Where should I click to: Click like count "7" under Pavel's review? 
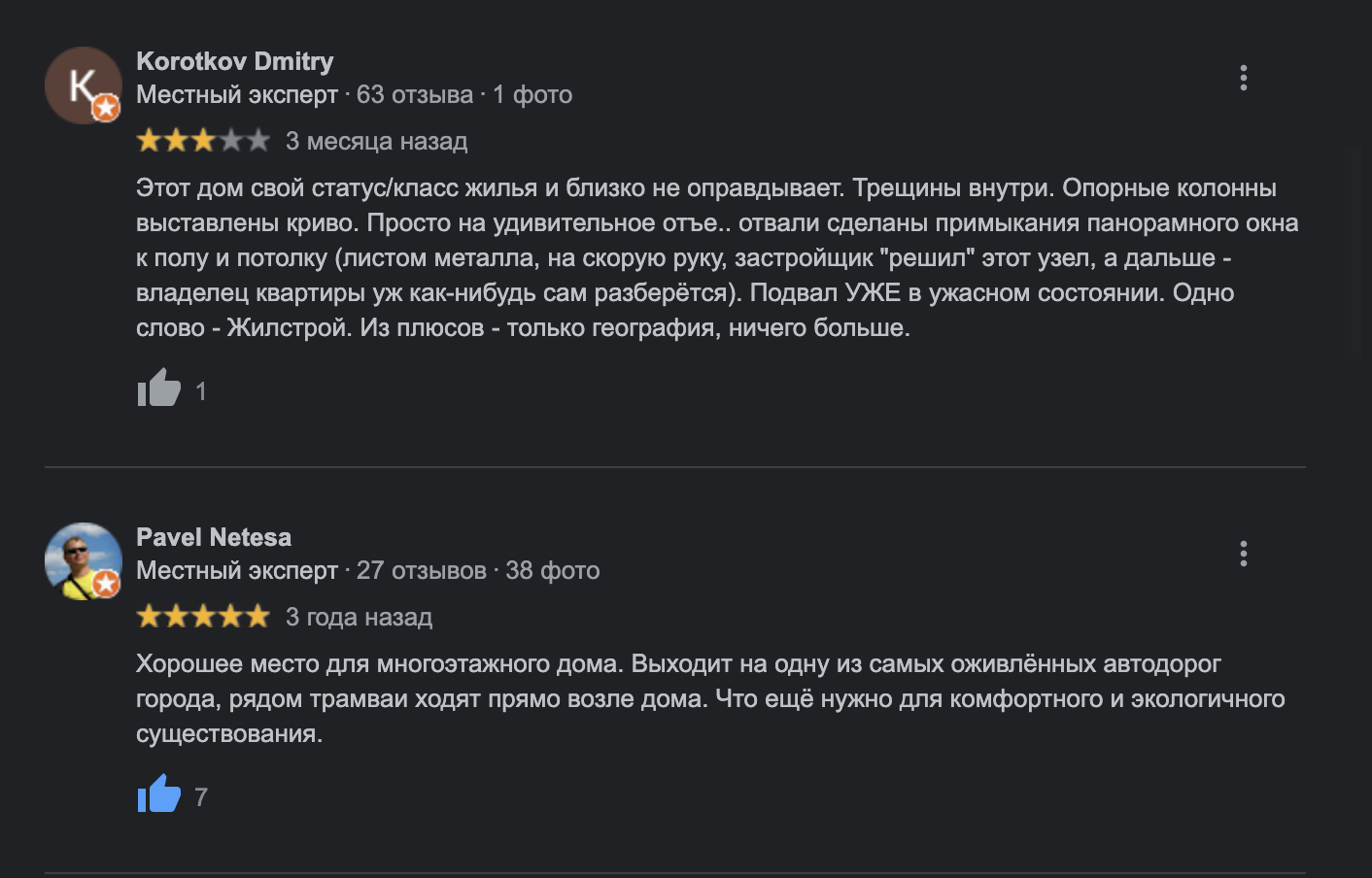pyautogui.click(x=201, y=797)
